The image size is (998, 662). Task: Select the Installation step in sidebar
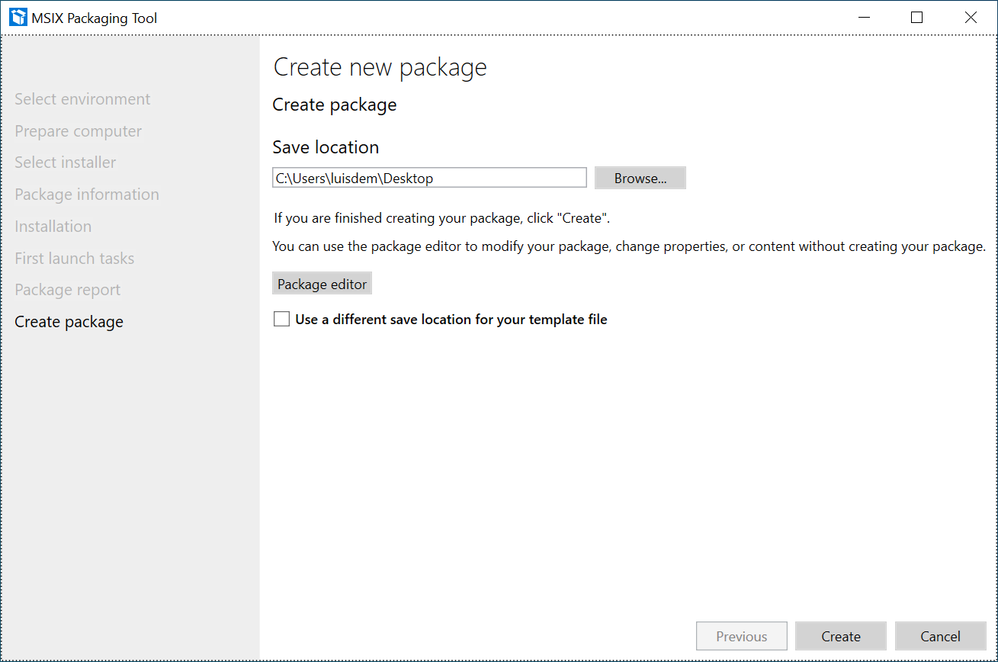click(x=53, y=226)
